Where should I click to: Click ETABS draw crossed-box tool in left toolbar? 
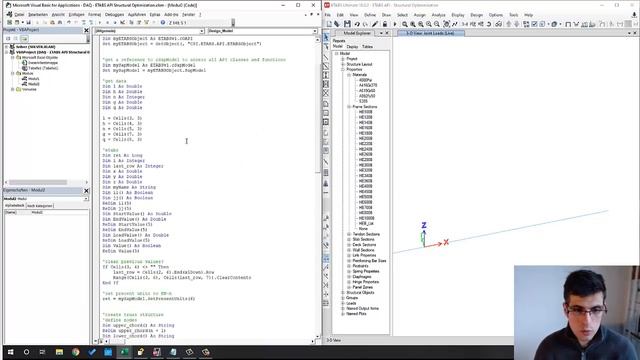click(x=326, y=93)
